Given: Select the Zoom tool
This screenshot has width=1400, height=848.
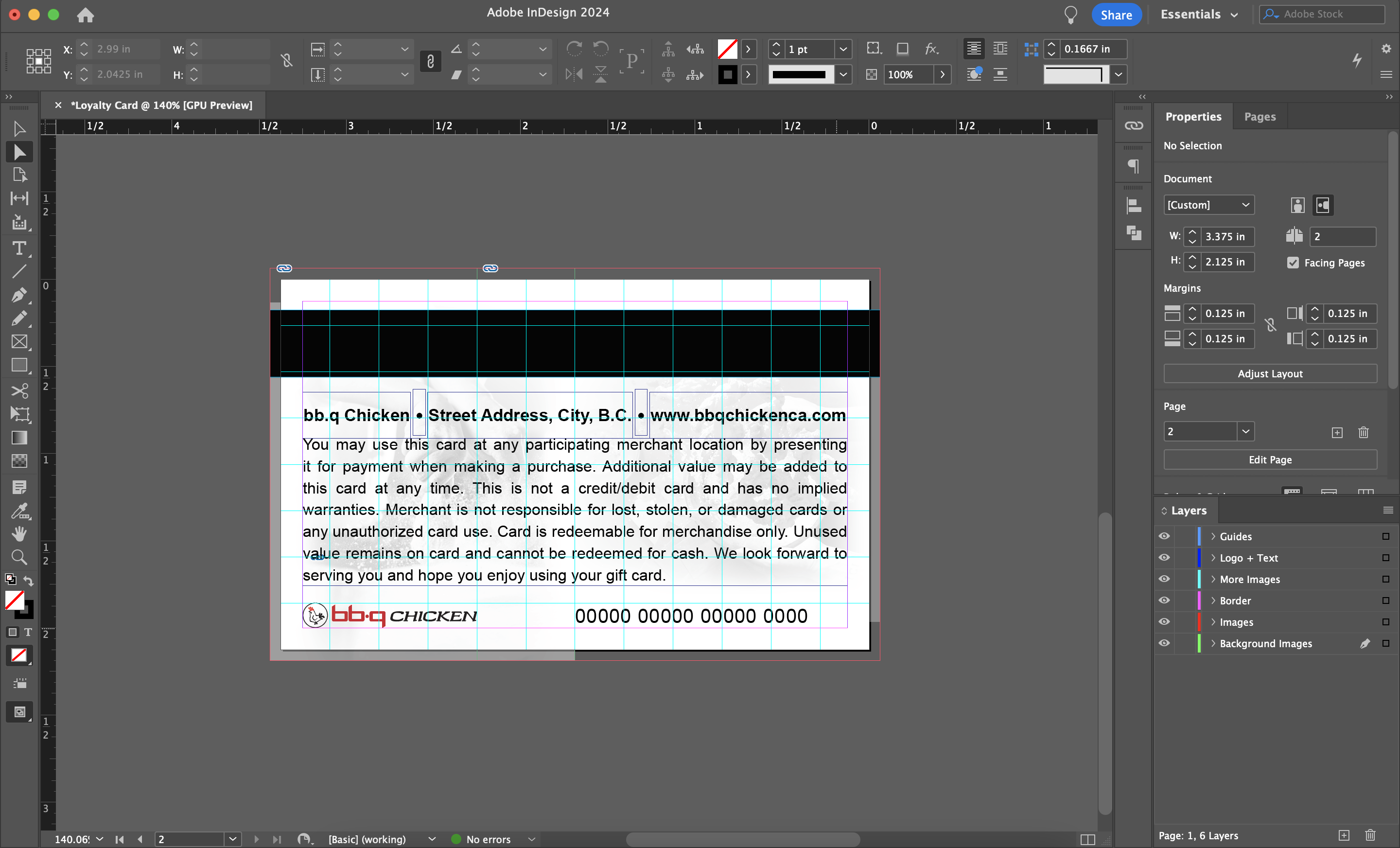Looking at the screenshot, I should (x=19, y=557).
